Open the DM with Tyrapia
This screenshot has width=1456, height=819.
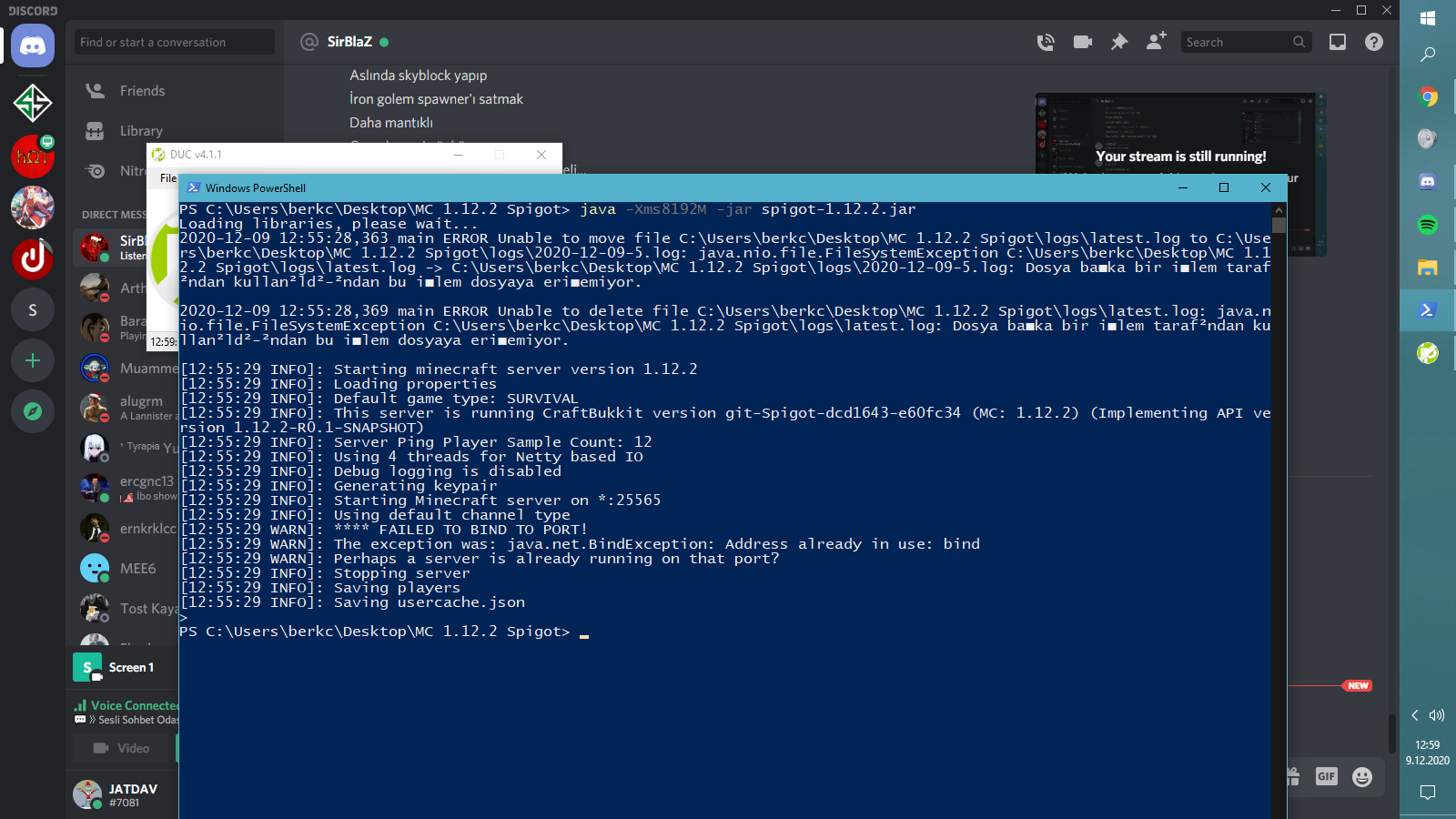click(126, 448)
